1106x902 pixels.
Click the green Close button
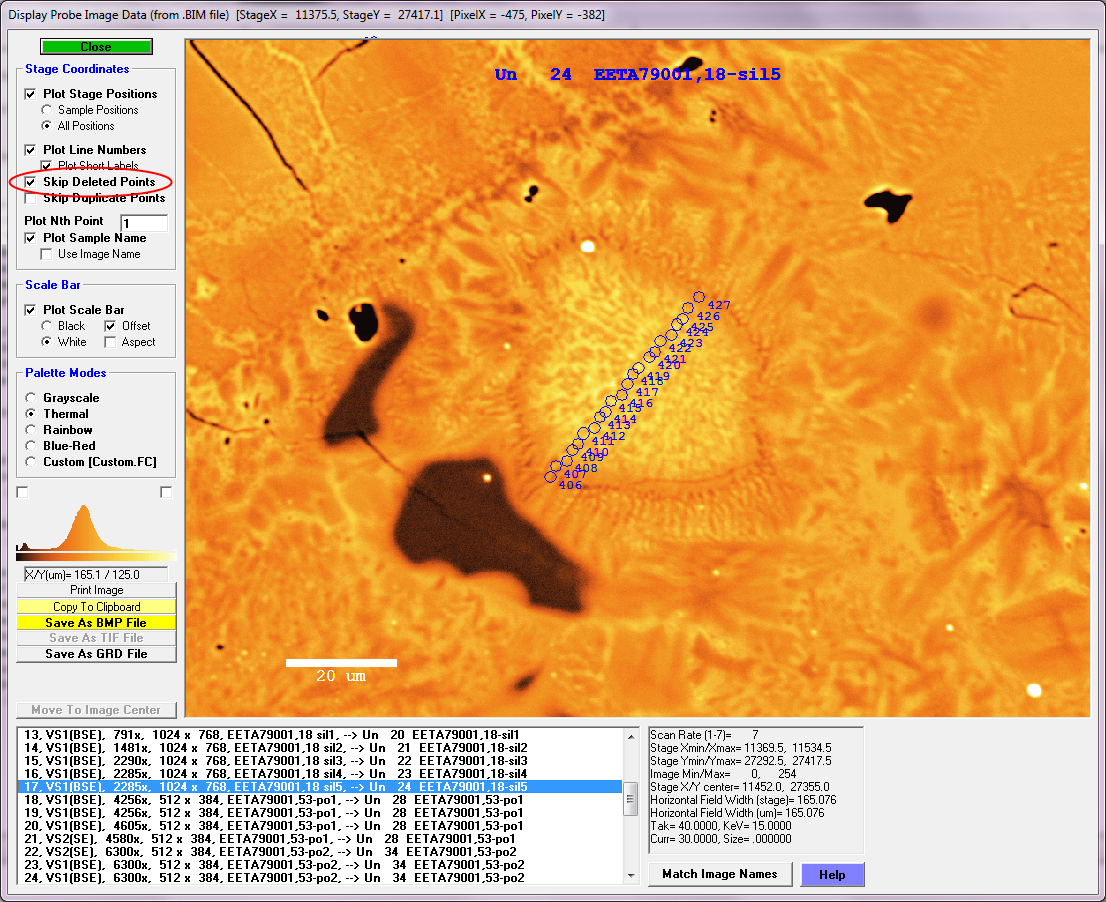pos(96,47)
